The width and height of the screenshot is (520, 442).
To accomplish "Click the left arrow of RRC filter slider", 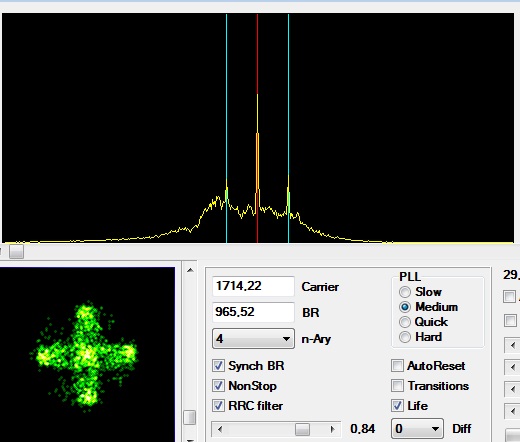I will click(x=219, y=429).
